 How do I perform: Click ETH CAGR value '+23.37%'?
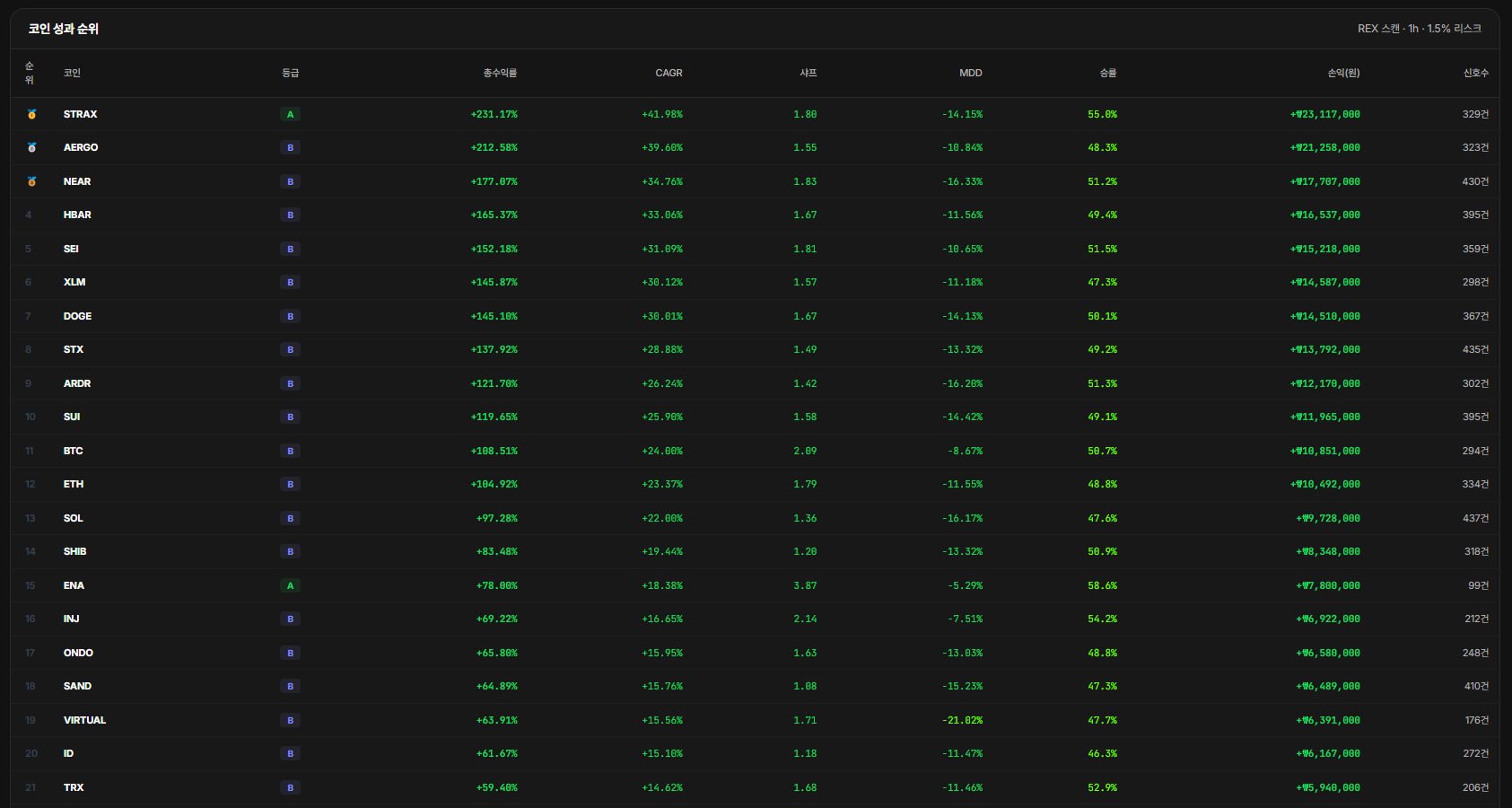[662, 484]
